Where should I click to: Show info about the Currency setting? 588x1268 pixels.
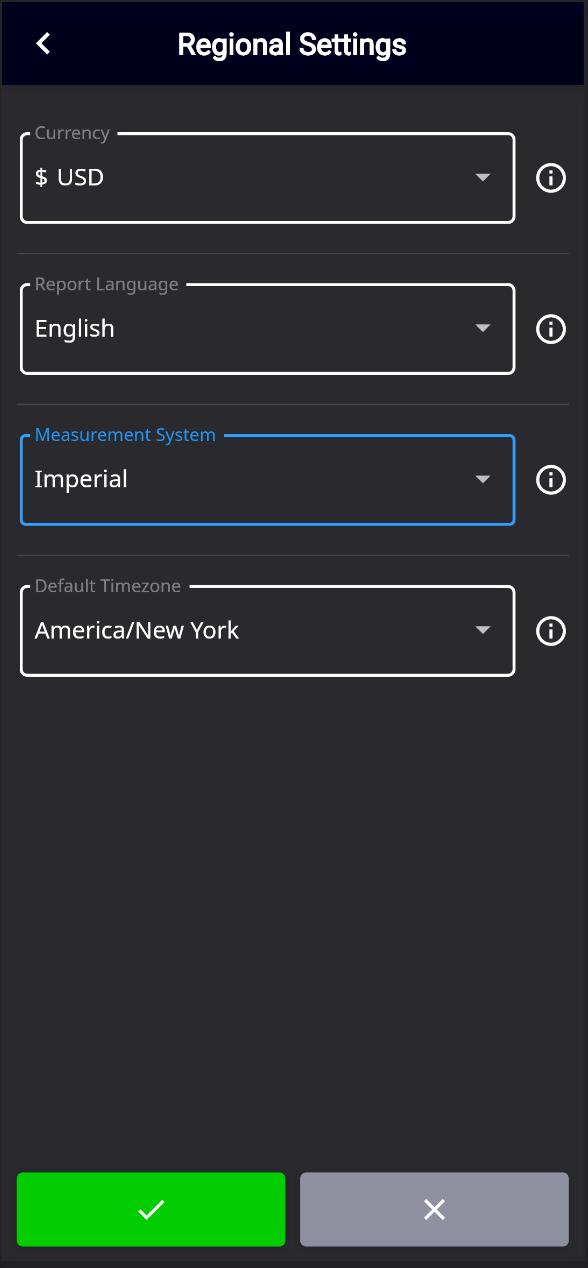(551, 178)
